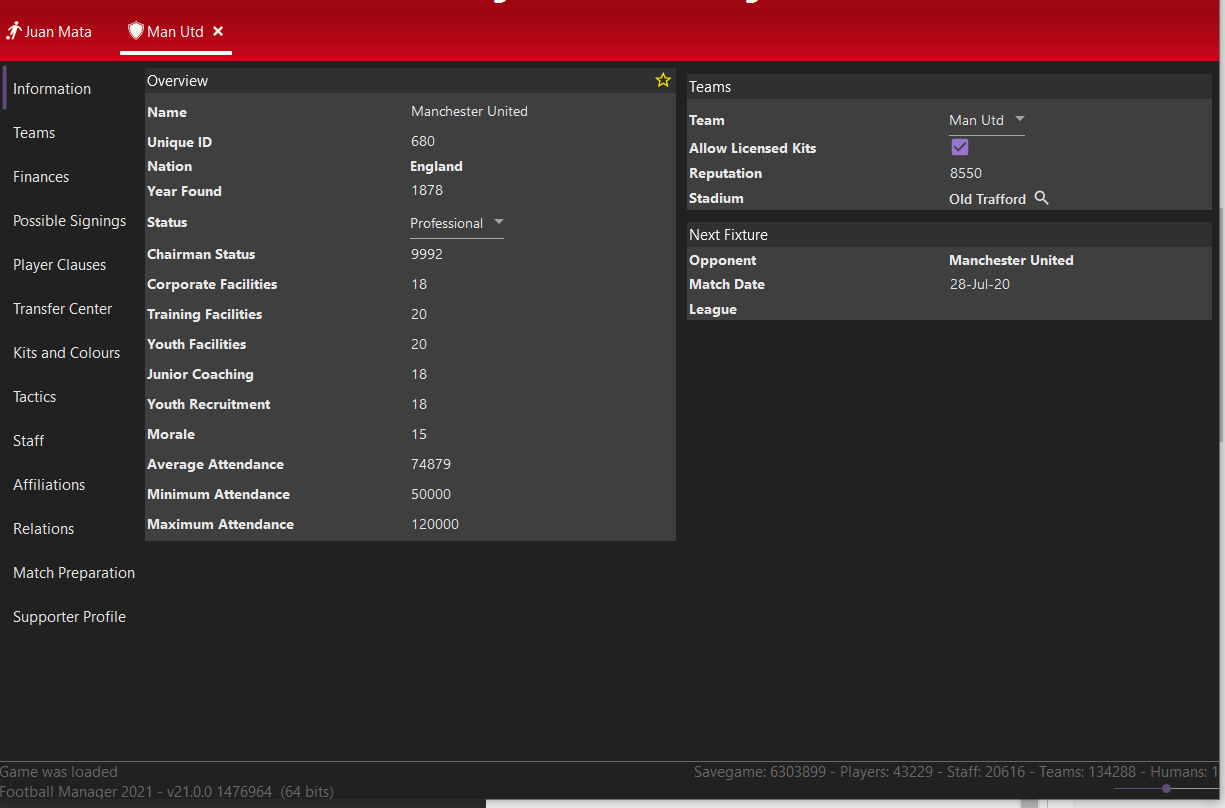
Task: Click the yellow favourite star in Overview
Action: click(663, 80)
